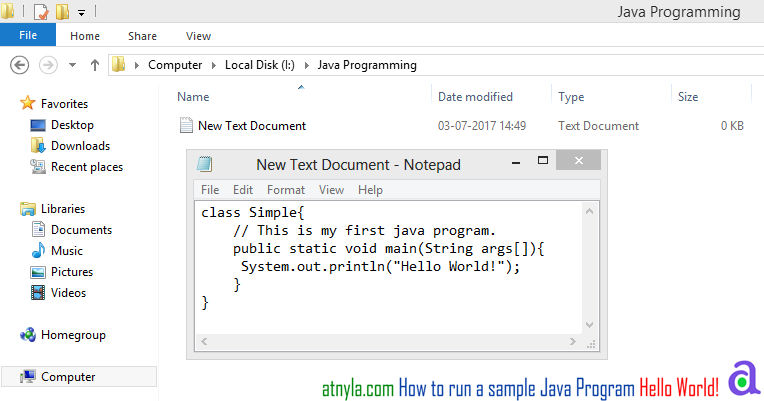Click the Homegroup icon
The width and height of the screenshot is (764, 401).
[28, 335]
